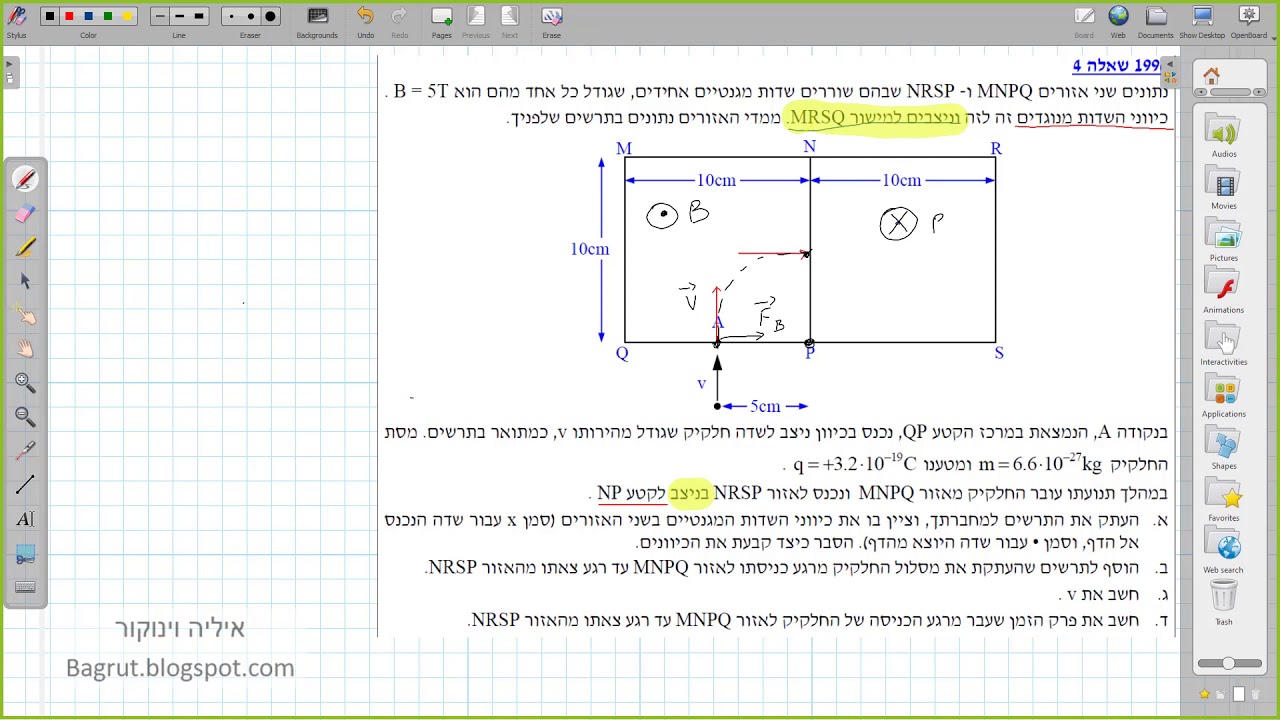1280x720 pixels.
Task: Choose the medium line width
Action: (179, 17)
